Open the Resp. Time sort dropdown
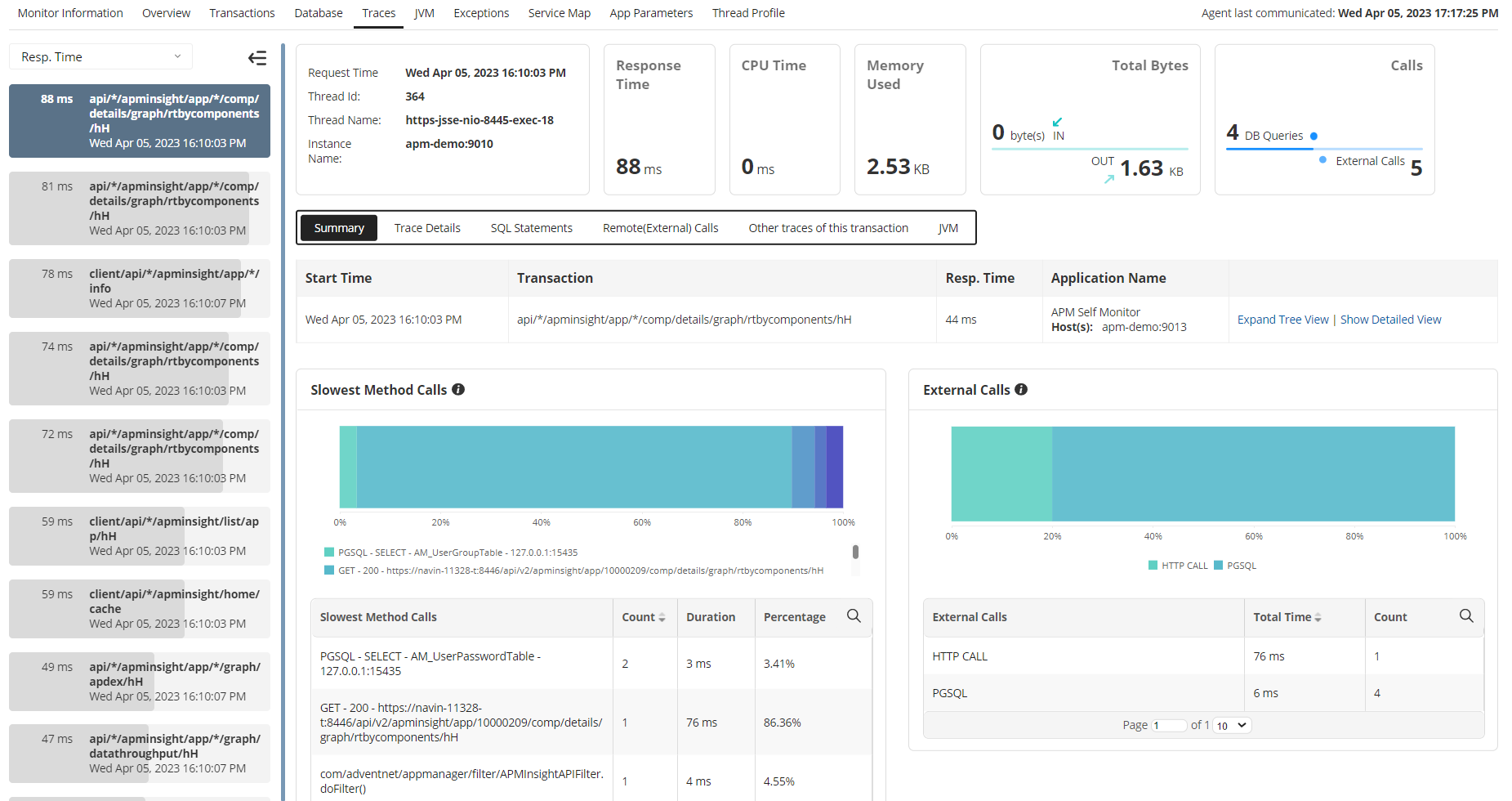The image size is (1512, 801). [100, 57]
